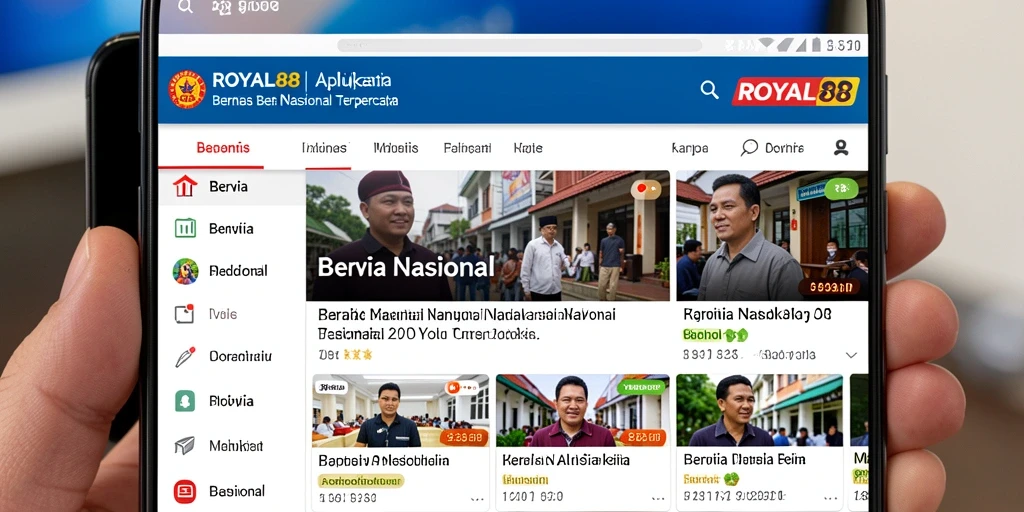Open the Rgroiiia Nasokalog 08 headline
The height and width of the screenshot is (512, 1024).
click(758, 314)
